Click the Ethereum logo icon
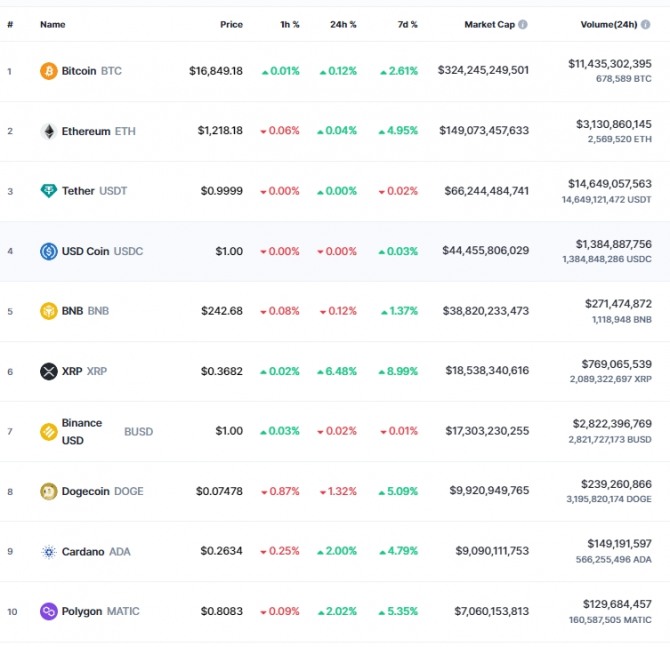Viewport: 670px width, 647px height. click(48, 131)
